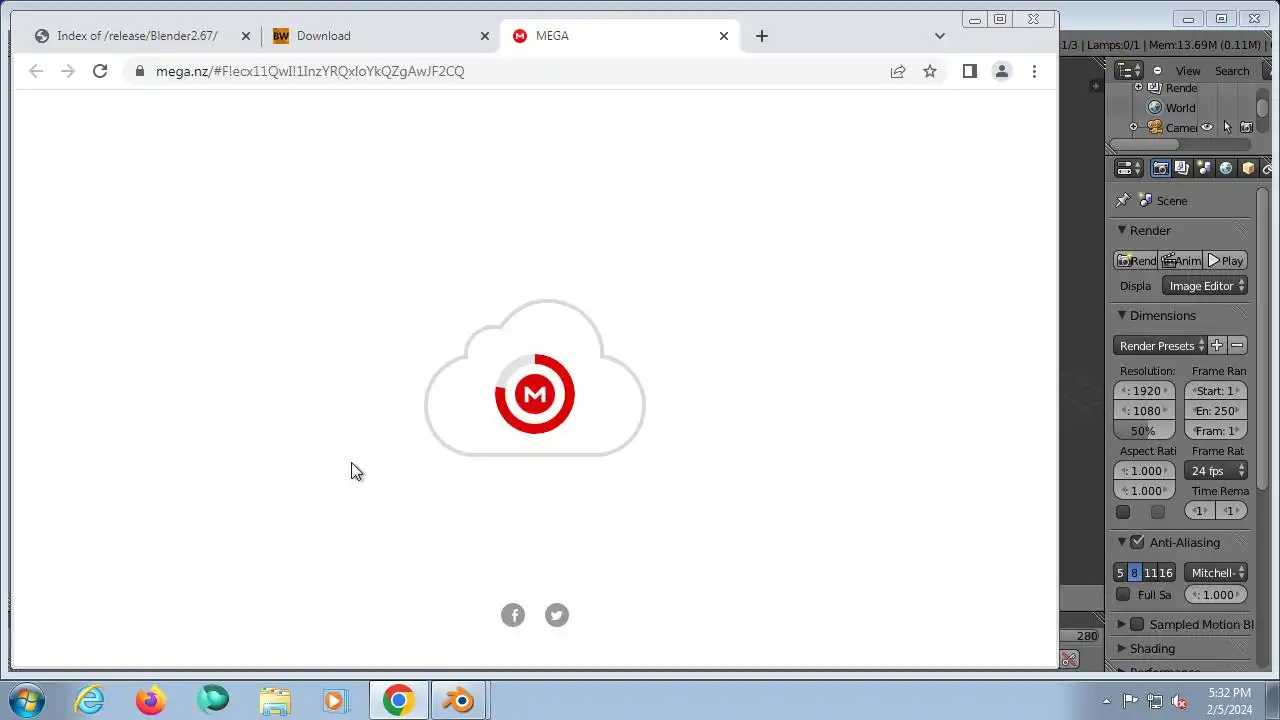Viewport: 1280px width, 720px height.
Task: Switch to Blender from taskbar
Action: 459,700
